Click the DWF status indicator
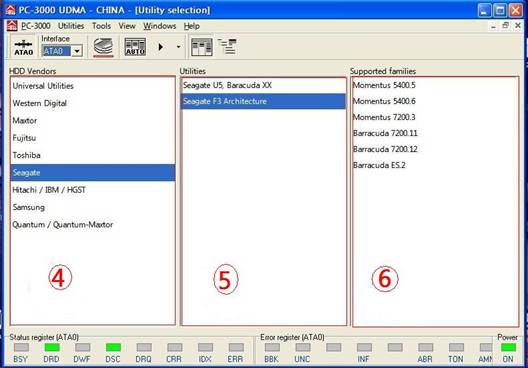Screen dimensions: 528x368 point(82,347)
